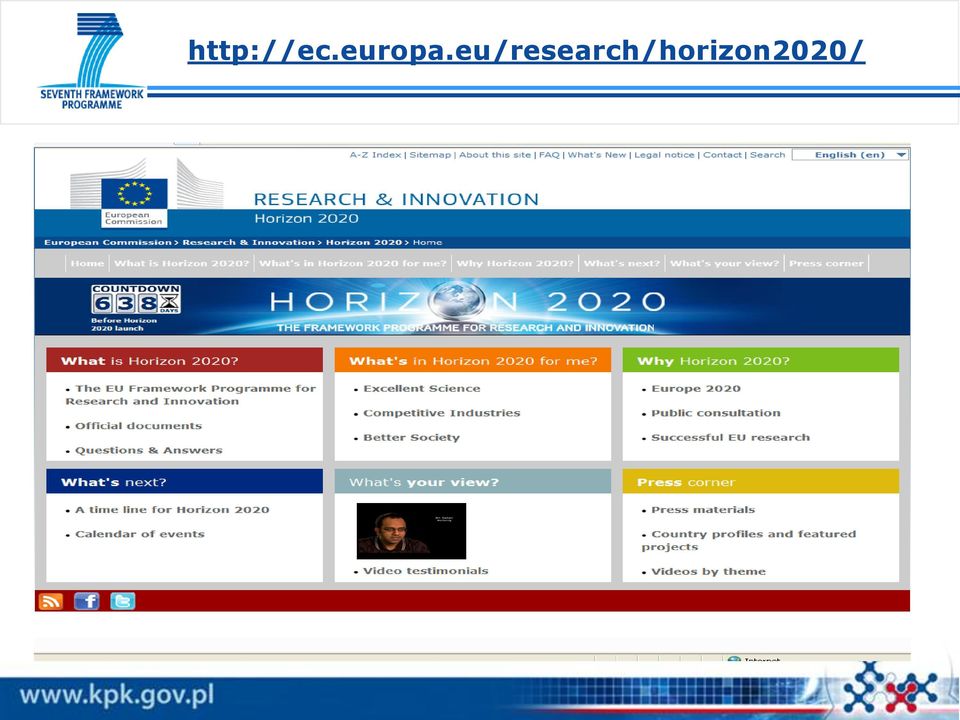Click the Seventh Framework Programme logo

(x=91, y=61)
